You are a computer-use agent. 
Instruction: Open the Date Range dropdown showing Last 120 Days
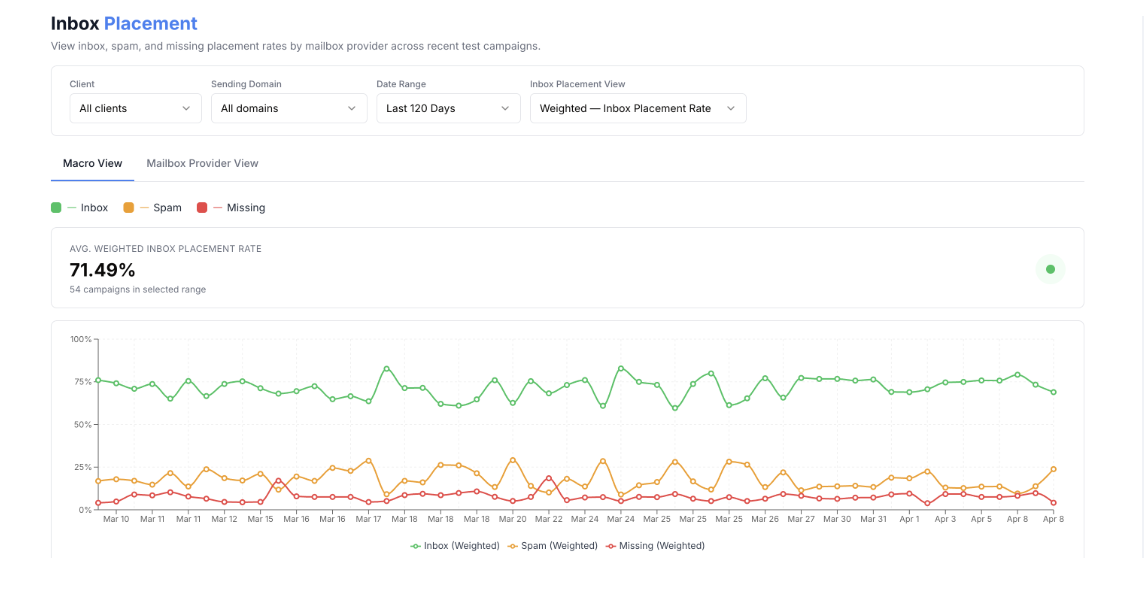(448, 108)
